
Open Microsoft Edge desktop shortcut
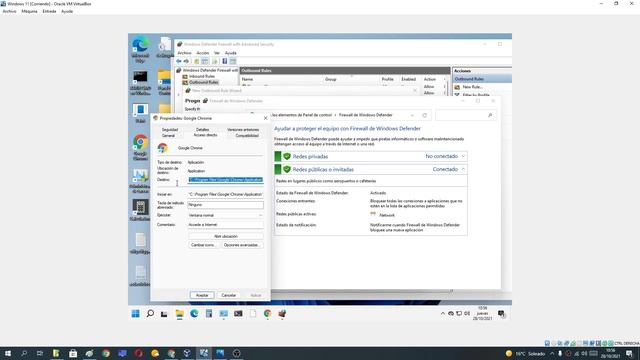[x=140, y=49]
